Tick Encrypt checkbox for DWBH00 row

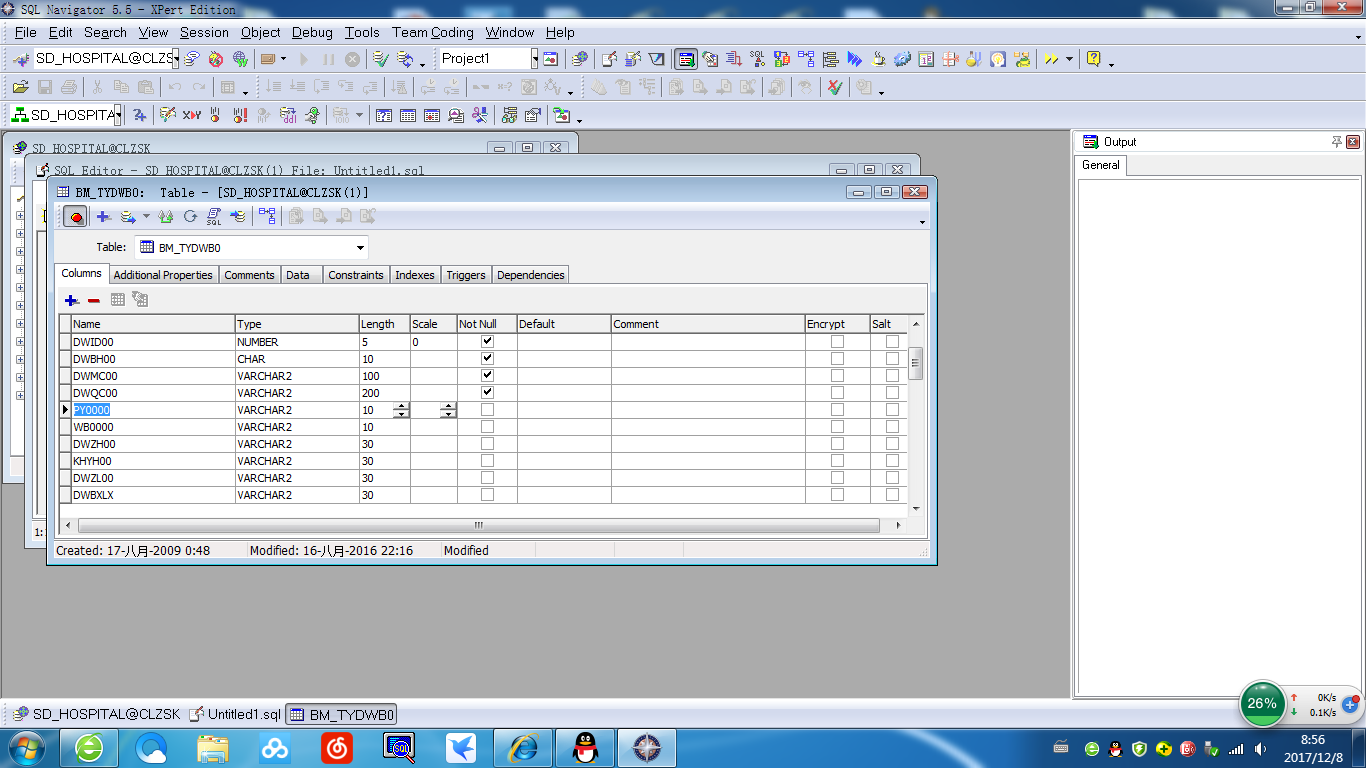pos(837,359)
